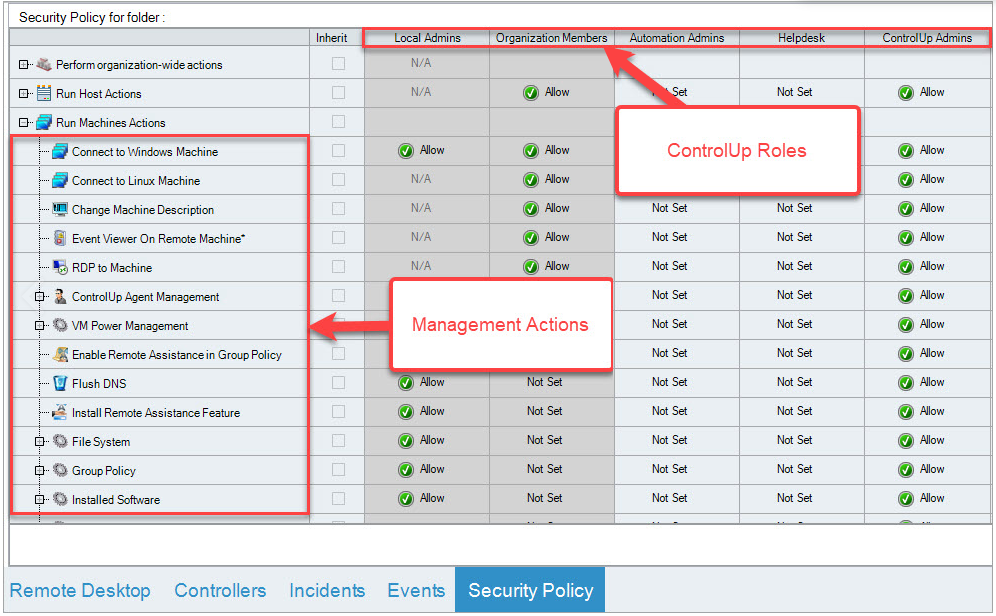Viewport: 996px width, 616px height.
Task: Click the ControlUp Agent Management icon
Action: coord(60,297)
